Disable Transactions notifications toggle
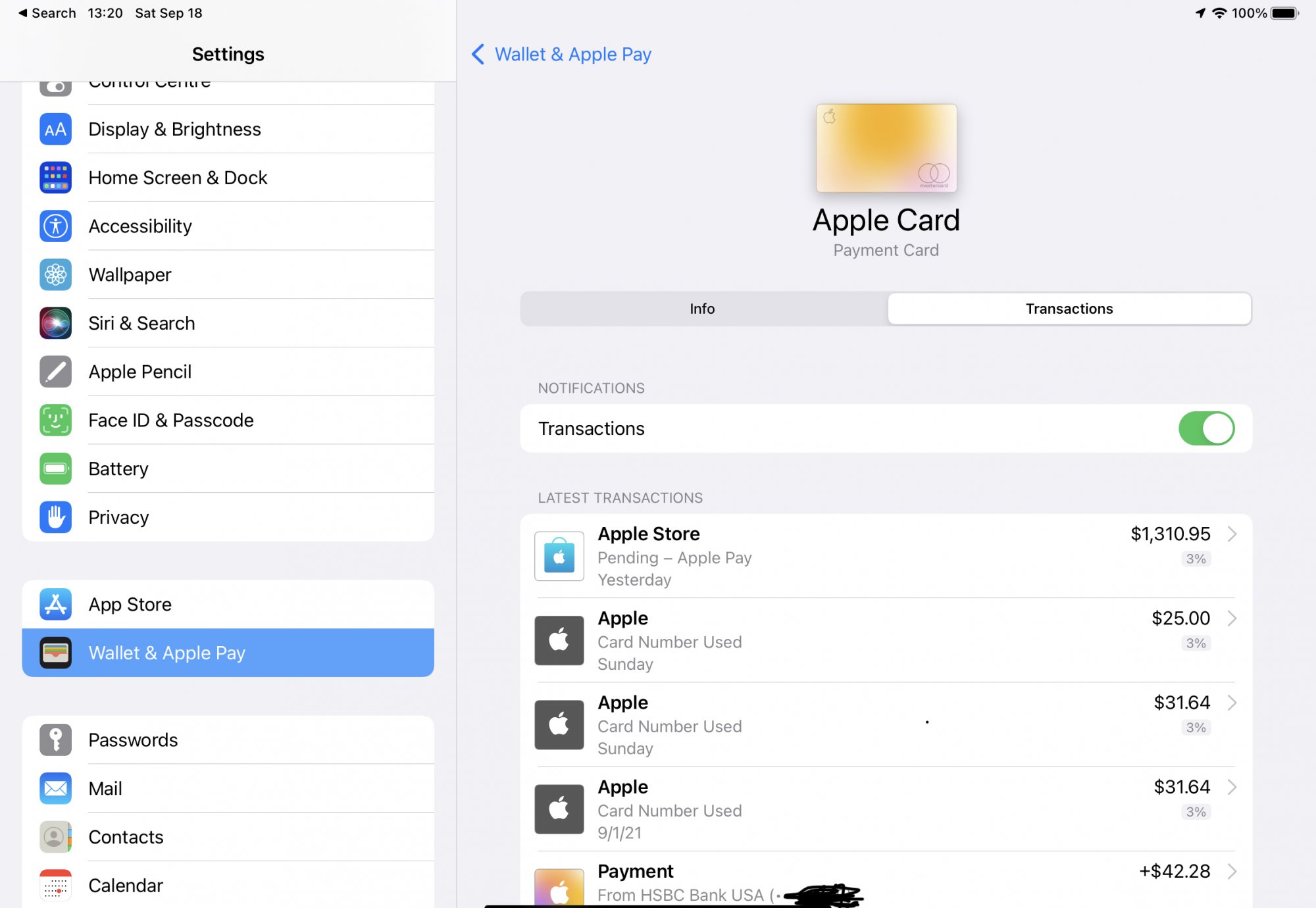 (x=1205, y=428)
